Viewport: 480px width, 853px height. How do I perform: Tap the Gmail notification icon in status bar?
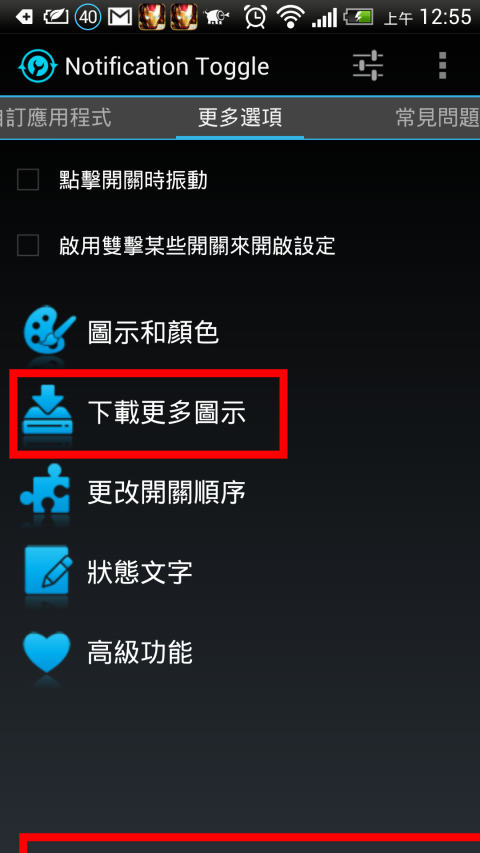tap(120, 17)
